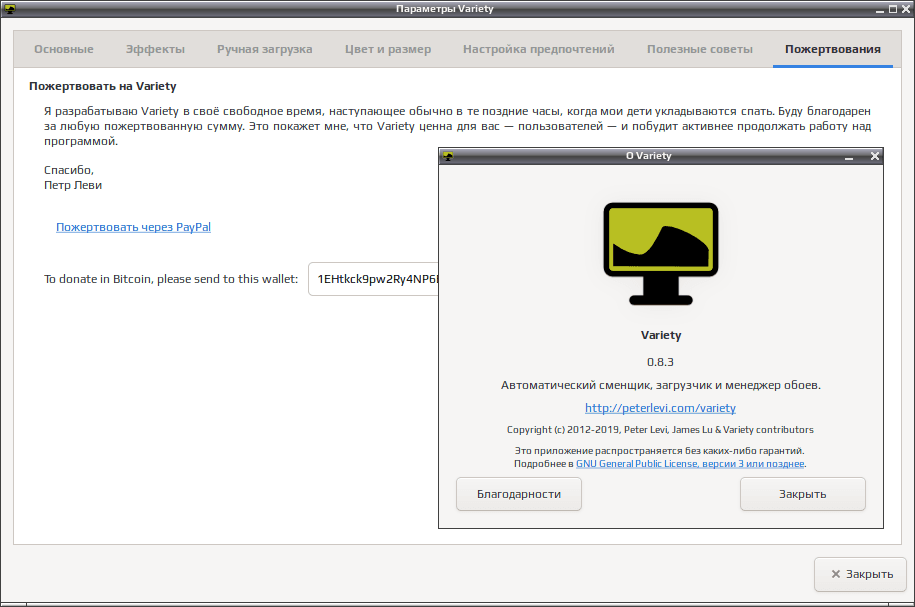Open the Настройка предпочтений tab
The image size is (915, 607).
[x=539, y=49]
